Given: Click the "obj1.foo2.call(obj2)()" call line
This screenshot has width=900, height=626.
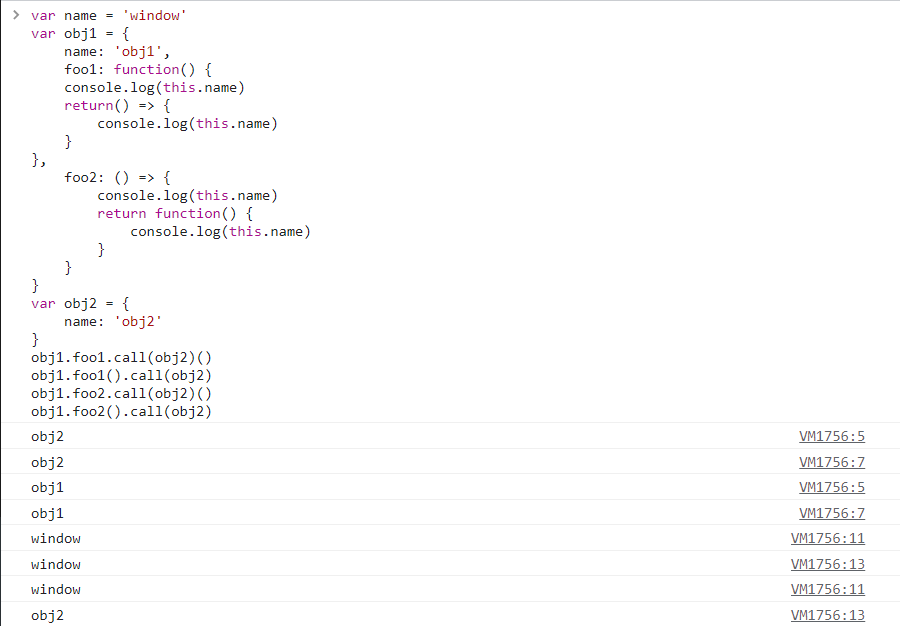Looking at the screenshot, I should click(x=121, y=393).
